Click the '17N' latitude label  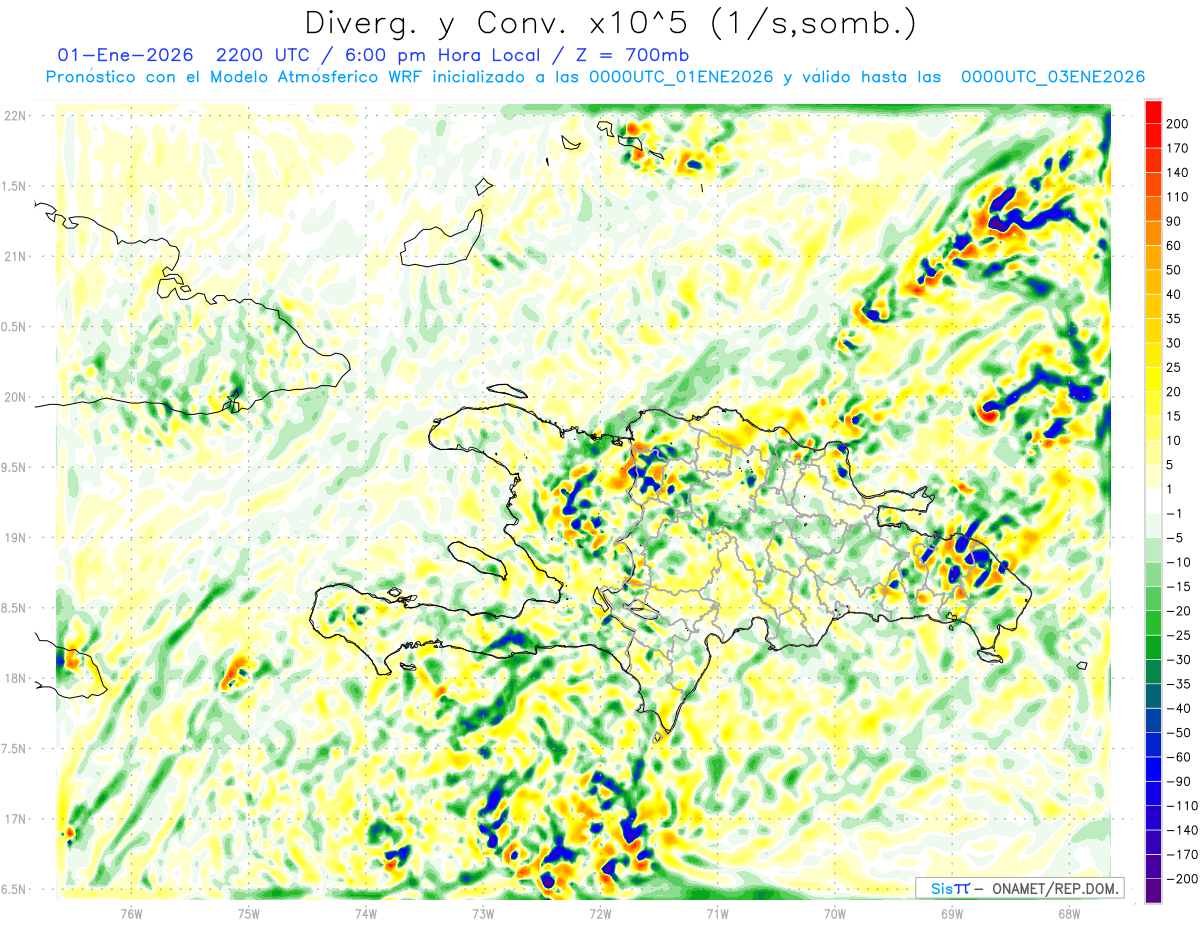(16, 819)
